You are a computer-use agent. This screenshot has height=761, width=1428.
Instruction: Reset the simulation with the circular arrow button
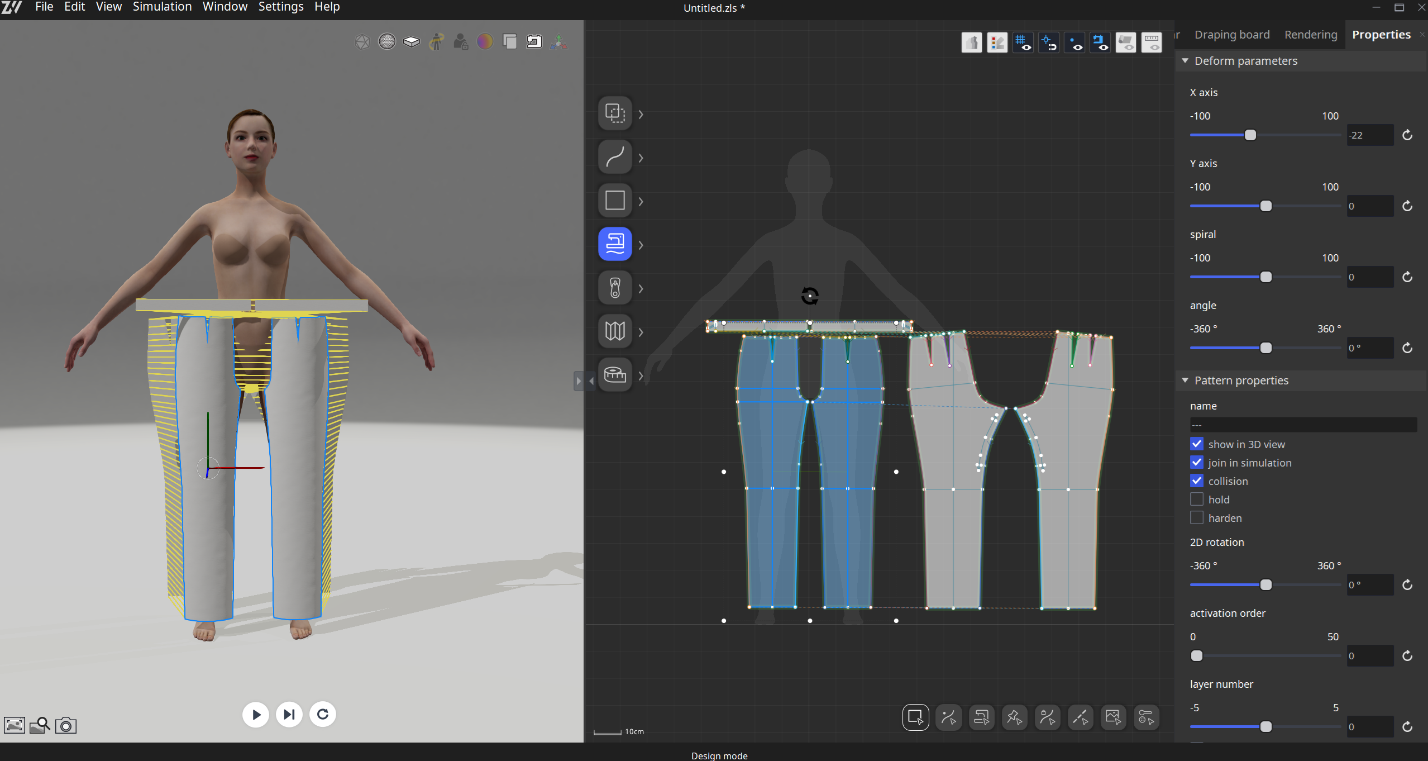pos(322,714)
